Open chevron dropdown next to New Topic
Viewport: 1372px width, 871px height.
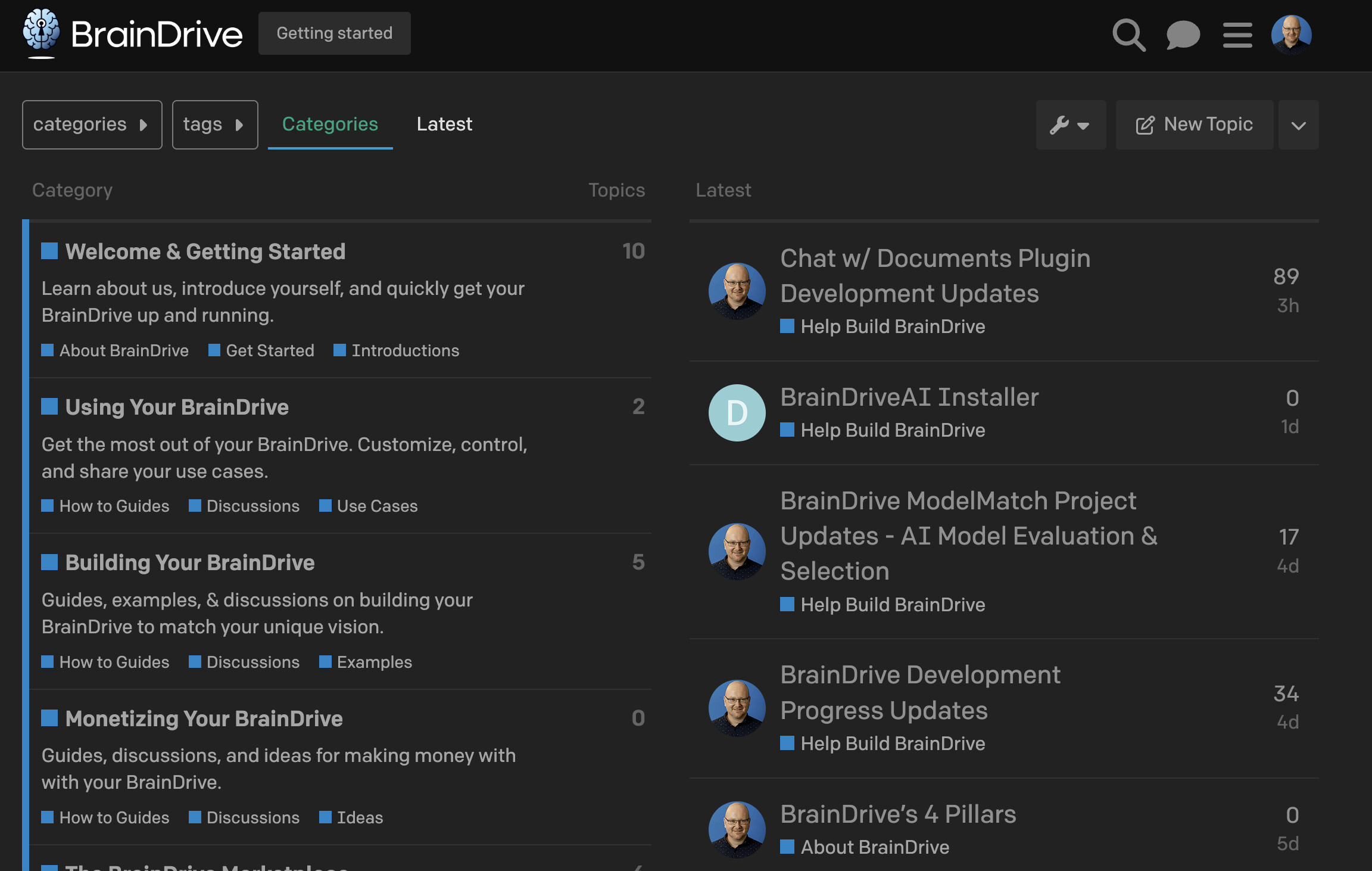[1298, 125]
